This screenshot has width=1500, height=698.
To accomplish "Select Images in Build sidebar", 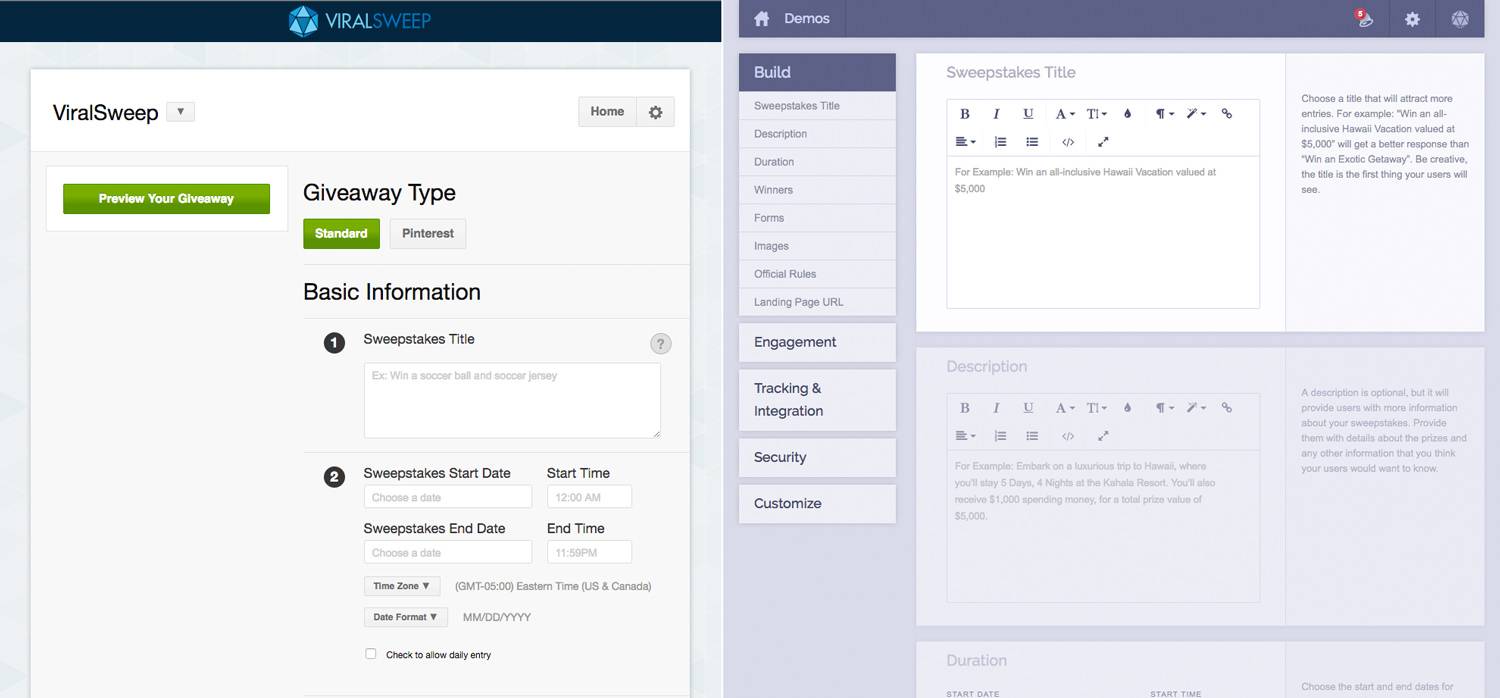I will [x=817, y=246].
